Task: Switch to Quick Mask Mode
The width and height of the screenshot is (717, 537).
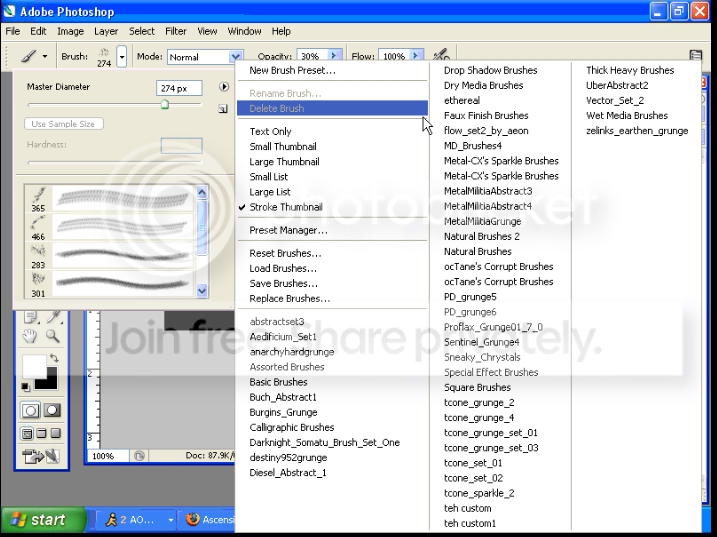Action: tap(52, 410)
